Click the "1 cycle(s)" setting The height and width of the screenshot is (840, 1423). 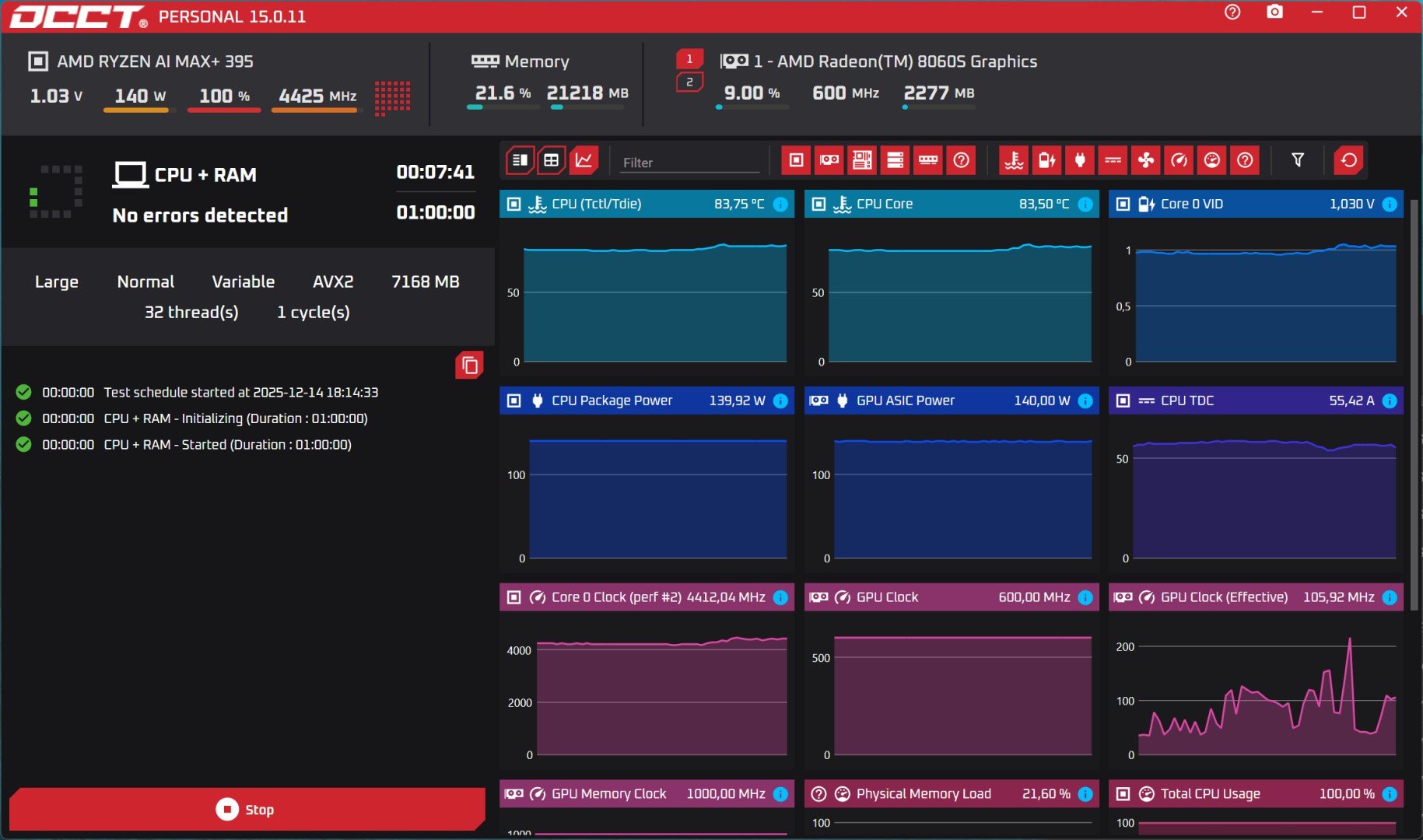tap(314, 312)
